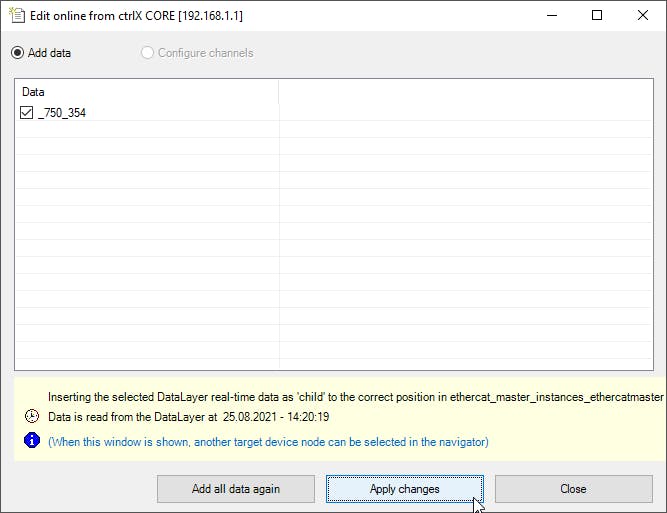This screenshot has width=667, height=513.
Task: Click the Add all data again button
Action: coord(236,489)
